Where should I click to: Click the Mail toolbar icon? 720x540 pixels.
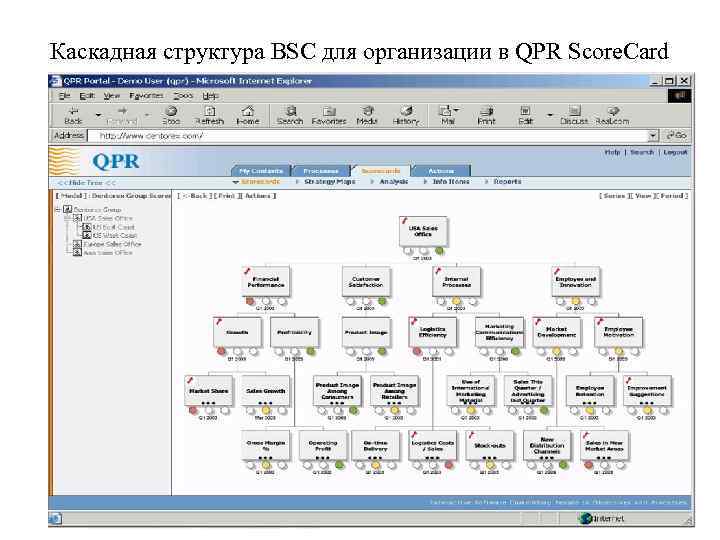[x=447, y=116]
